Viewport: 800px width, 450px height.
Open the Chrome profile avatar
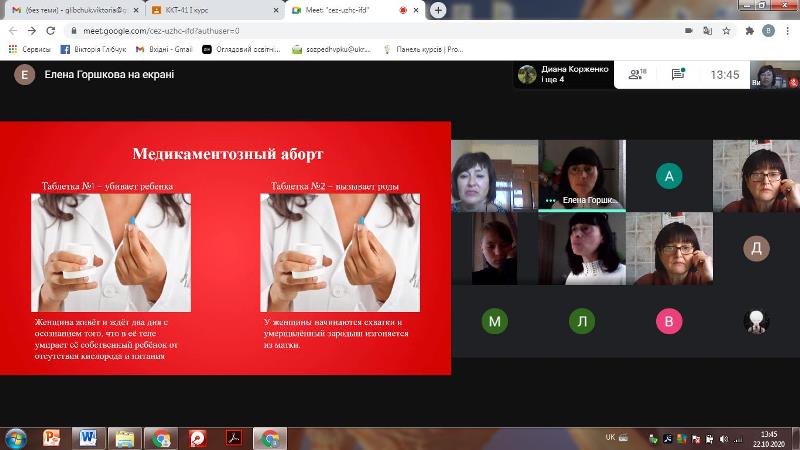click(768, 31)
